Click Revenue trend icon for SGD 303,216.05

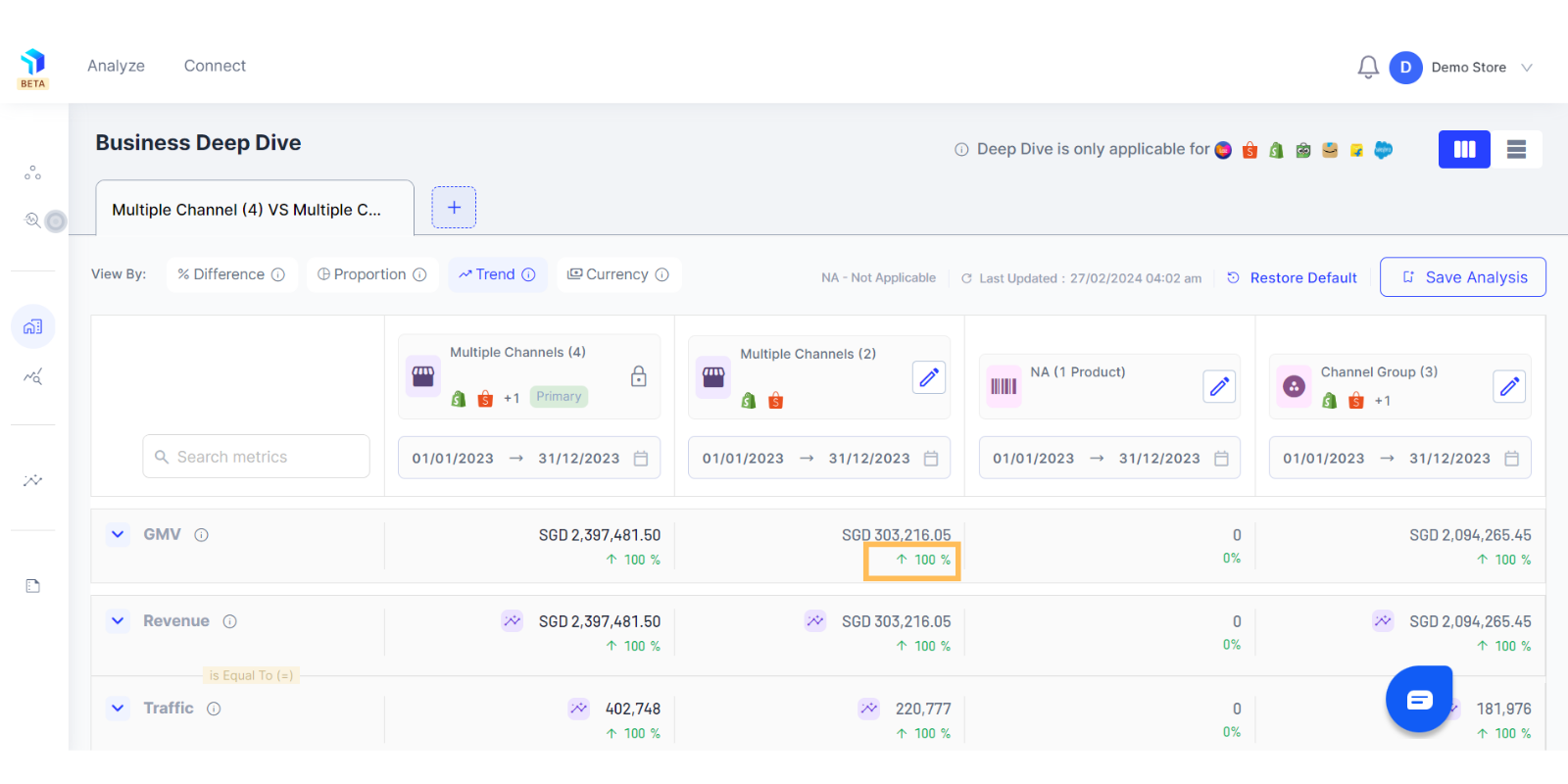815,620
